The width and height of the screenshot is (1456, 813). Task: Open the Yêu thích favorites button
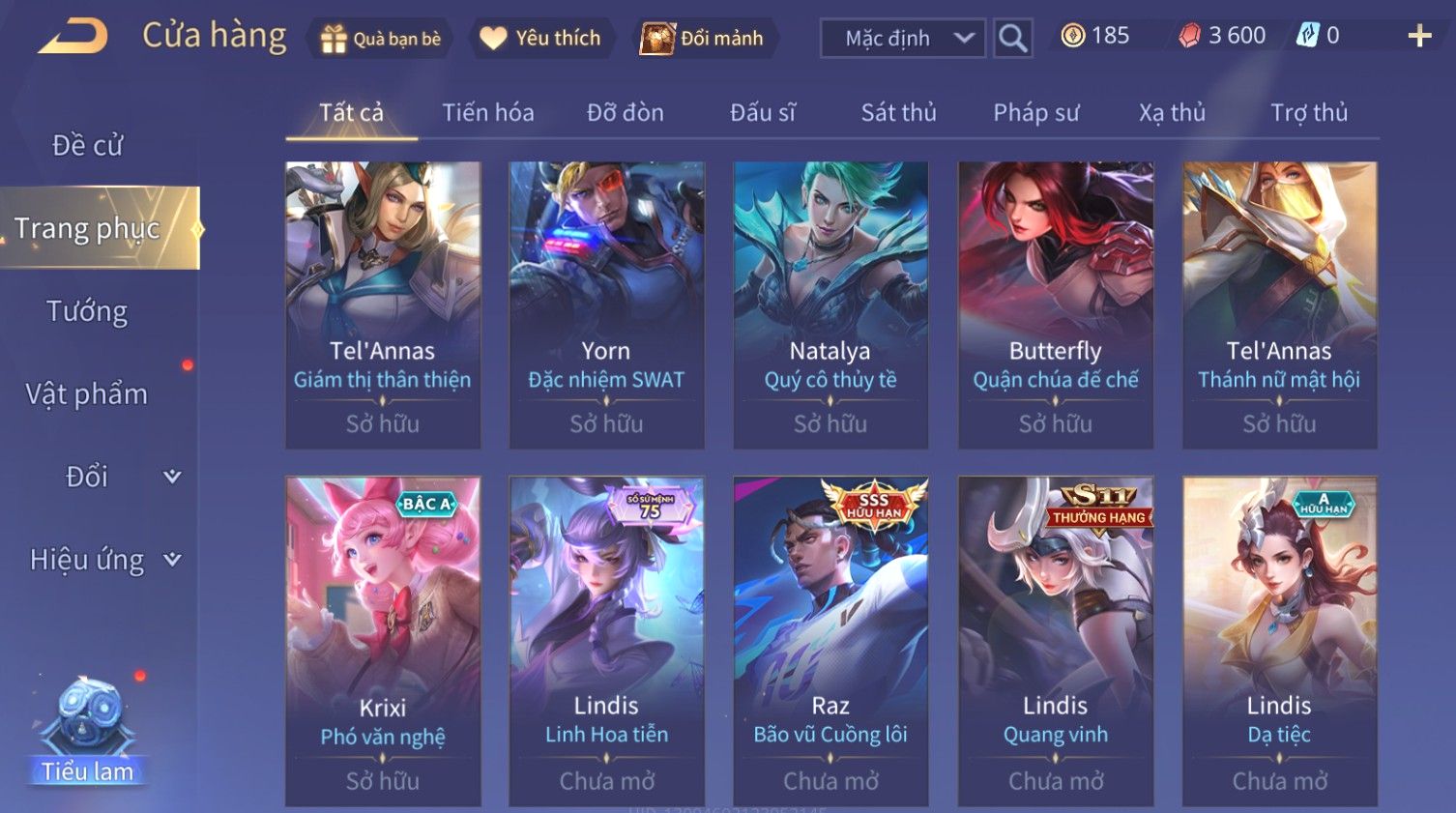click(540, 39)
